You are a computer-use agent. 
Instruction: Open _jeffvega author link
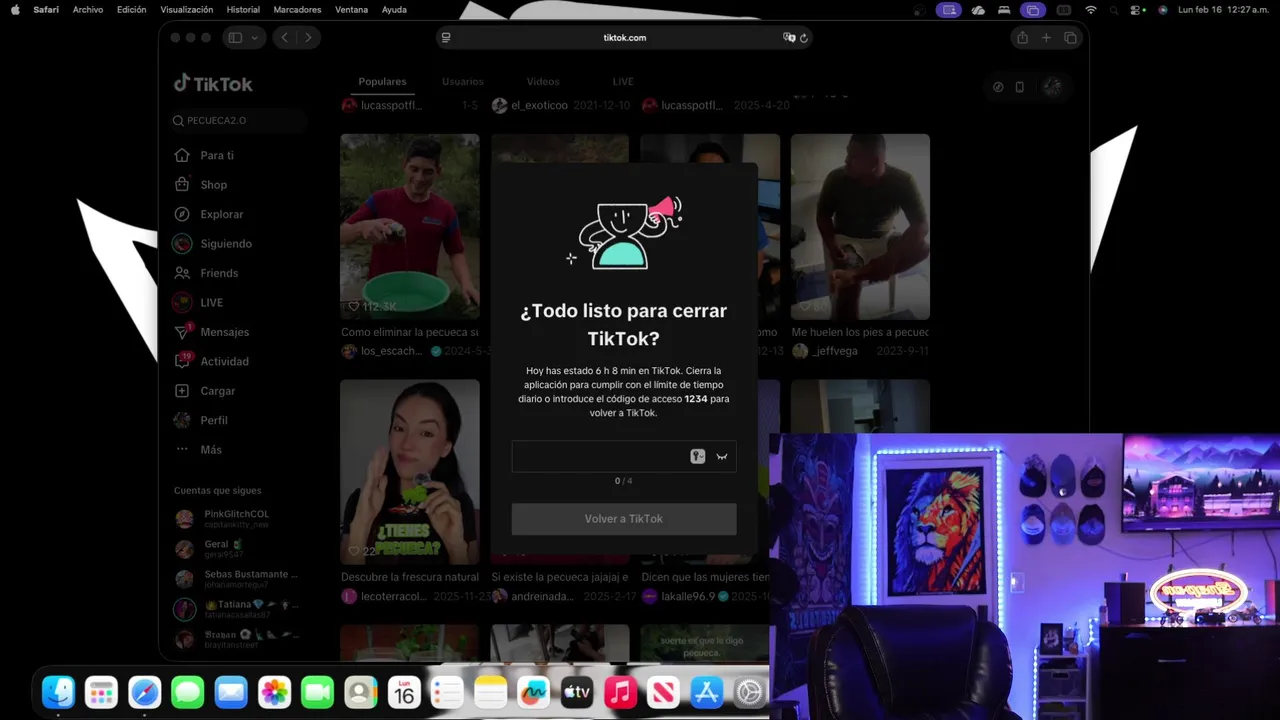click(x=835, y=351)
